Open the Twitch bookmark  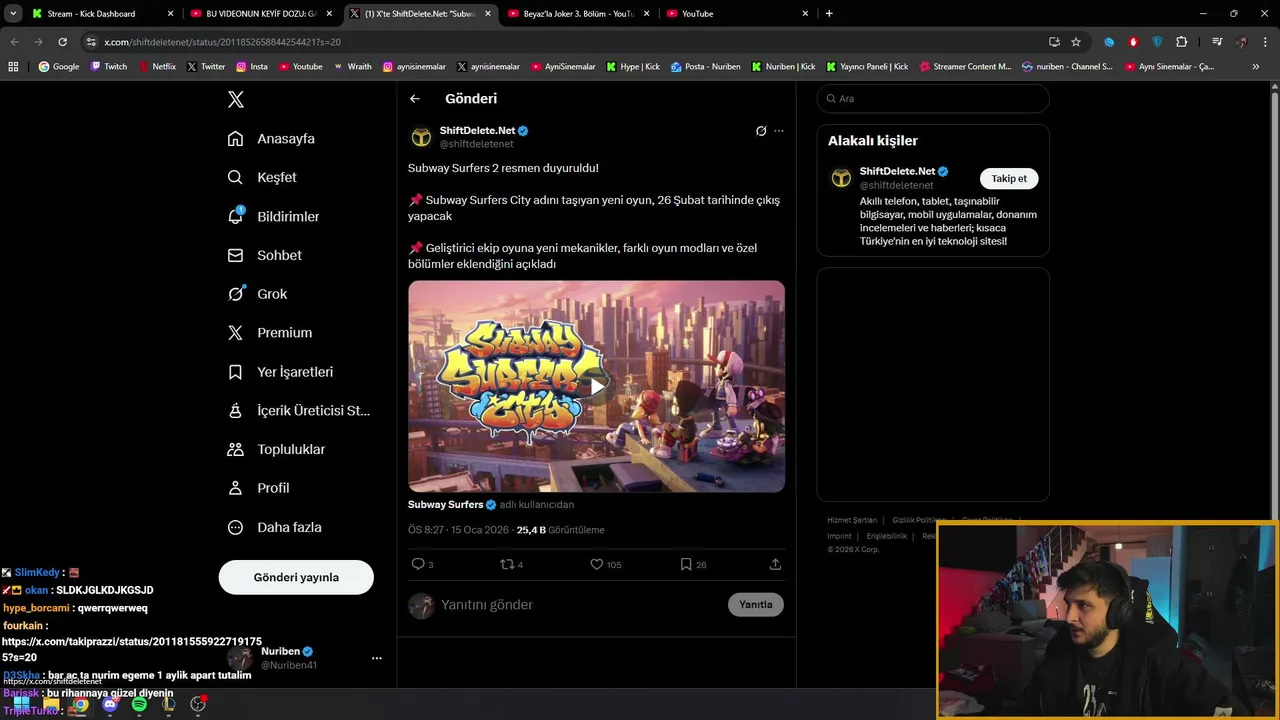109,67
